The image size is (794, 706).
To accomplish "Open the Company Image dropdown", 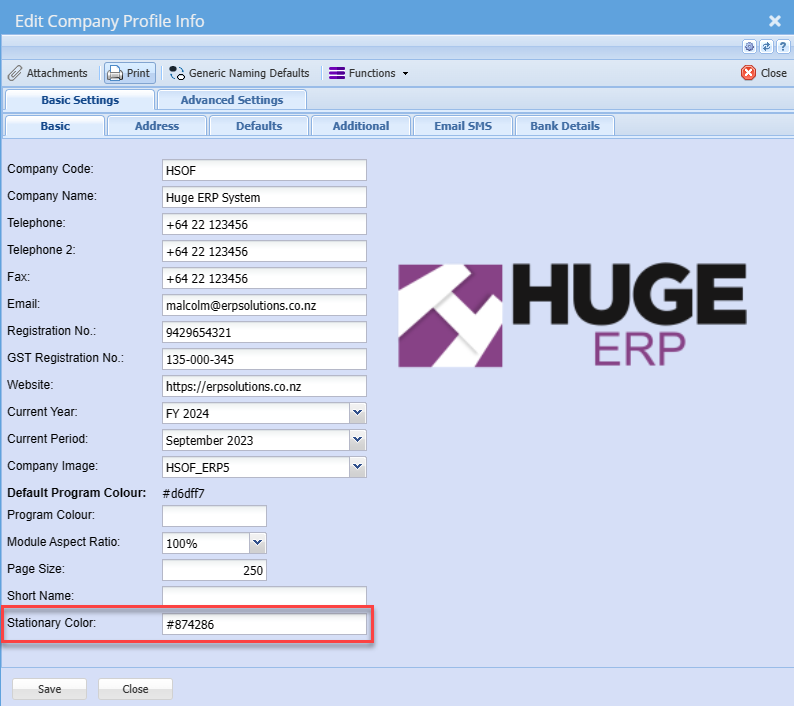I will [x=358, y=466].
